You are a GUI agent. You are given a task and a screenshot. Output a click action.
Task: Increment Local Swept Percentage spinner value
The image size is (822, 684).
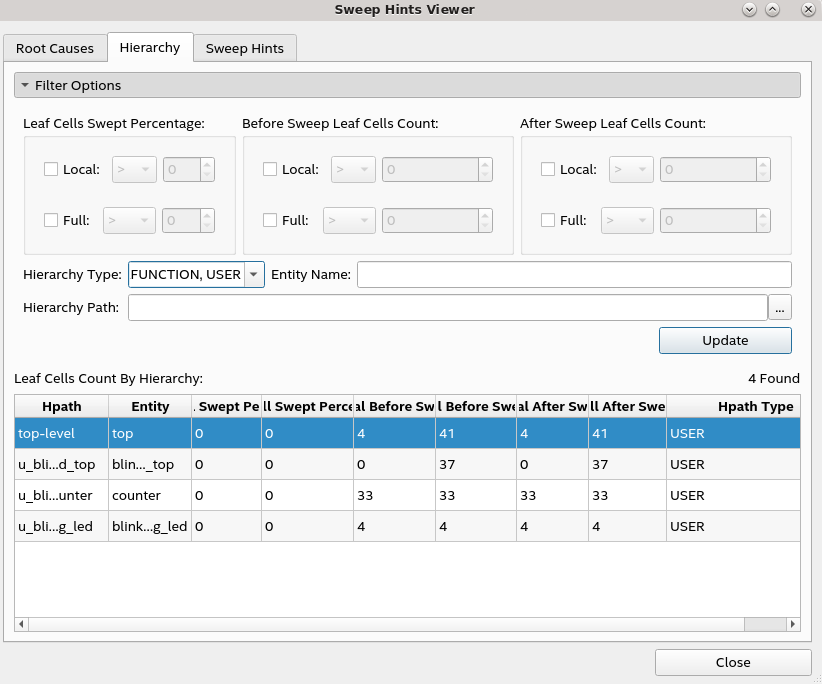207,165
